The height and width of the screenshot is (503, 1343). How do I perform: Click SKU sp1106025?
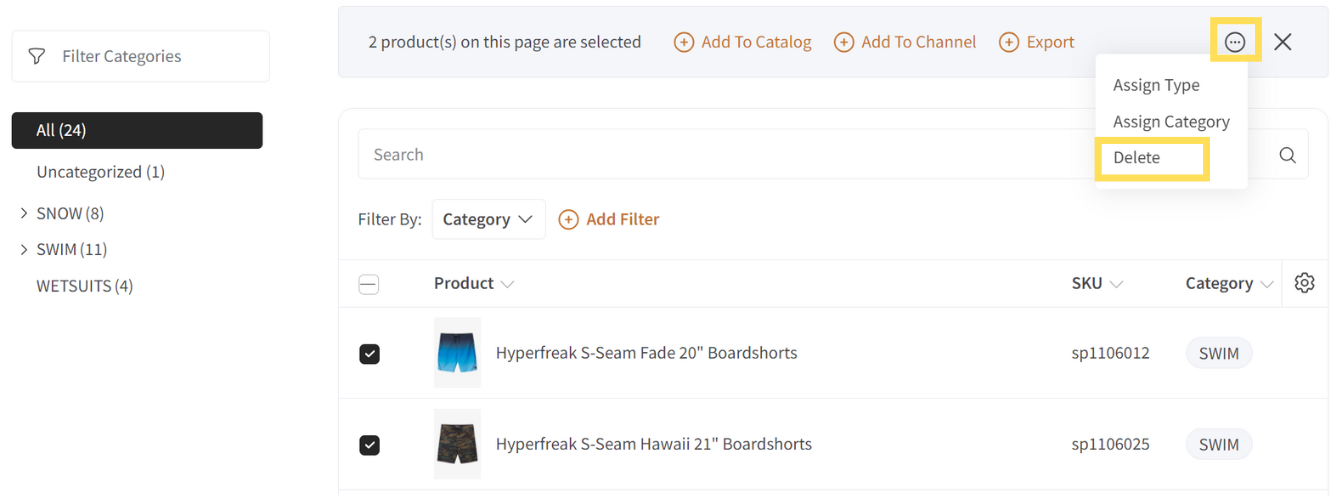click(1110, 444)
